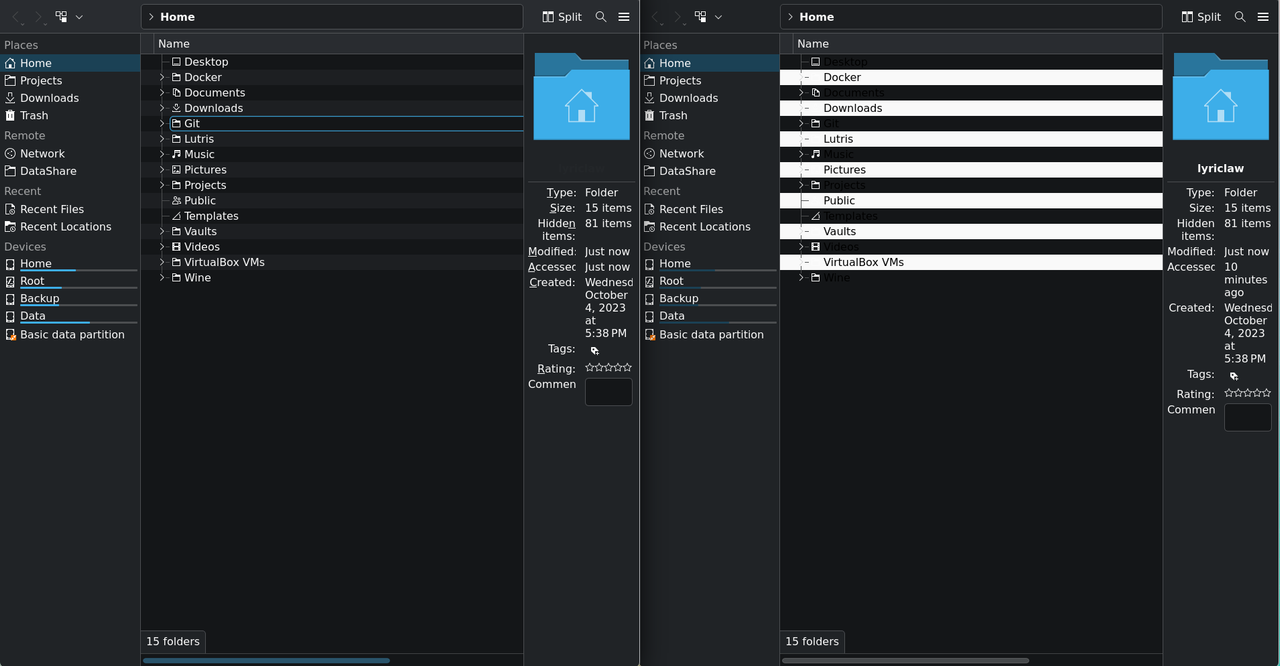Expand the Vaults folder in left window

162,232
